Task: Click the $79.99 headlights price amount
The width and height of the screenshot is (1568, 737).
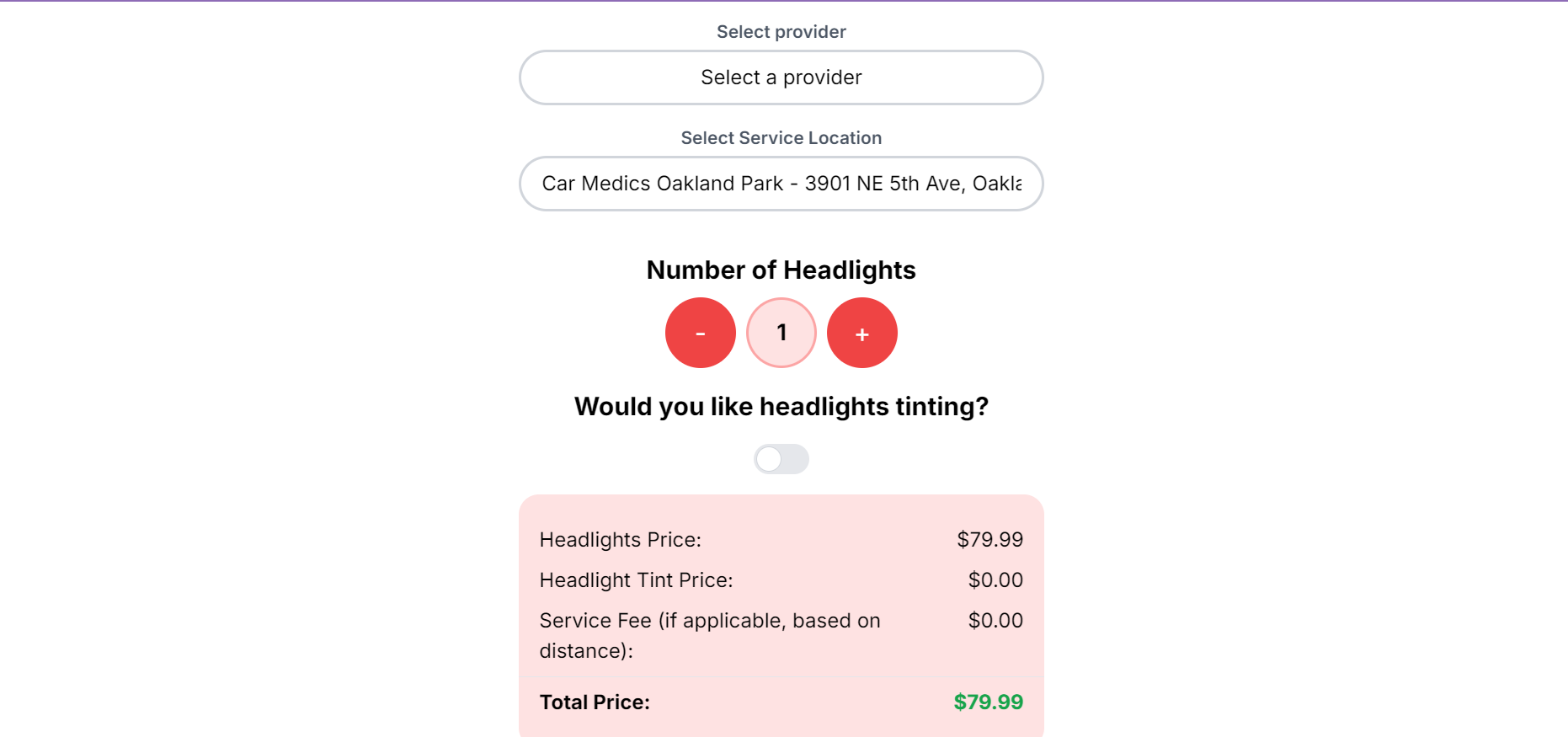Action: (x=989, y=540)
